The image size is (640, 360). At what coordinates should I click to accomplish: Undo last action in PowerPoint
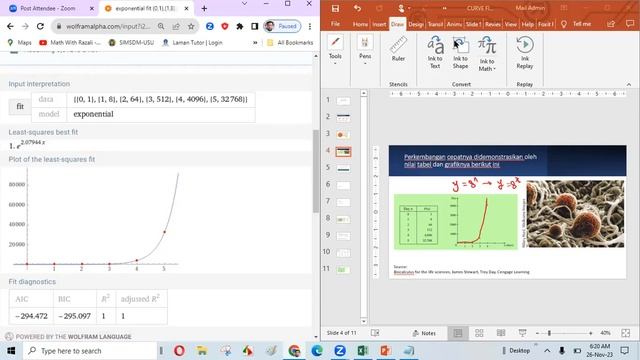[x=358, y=8]
